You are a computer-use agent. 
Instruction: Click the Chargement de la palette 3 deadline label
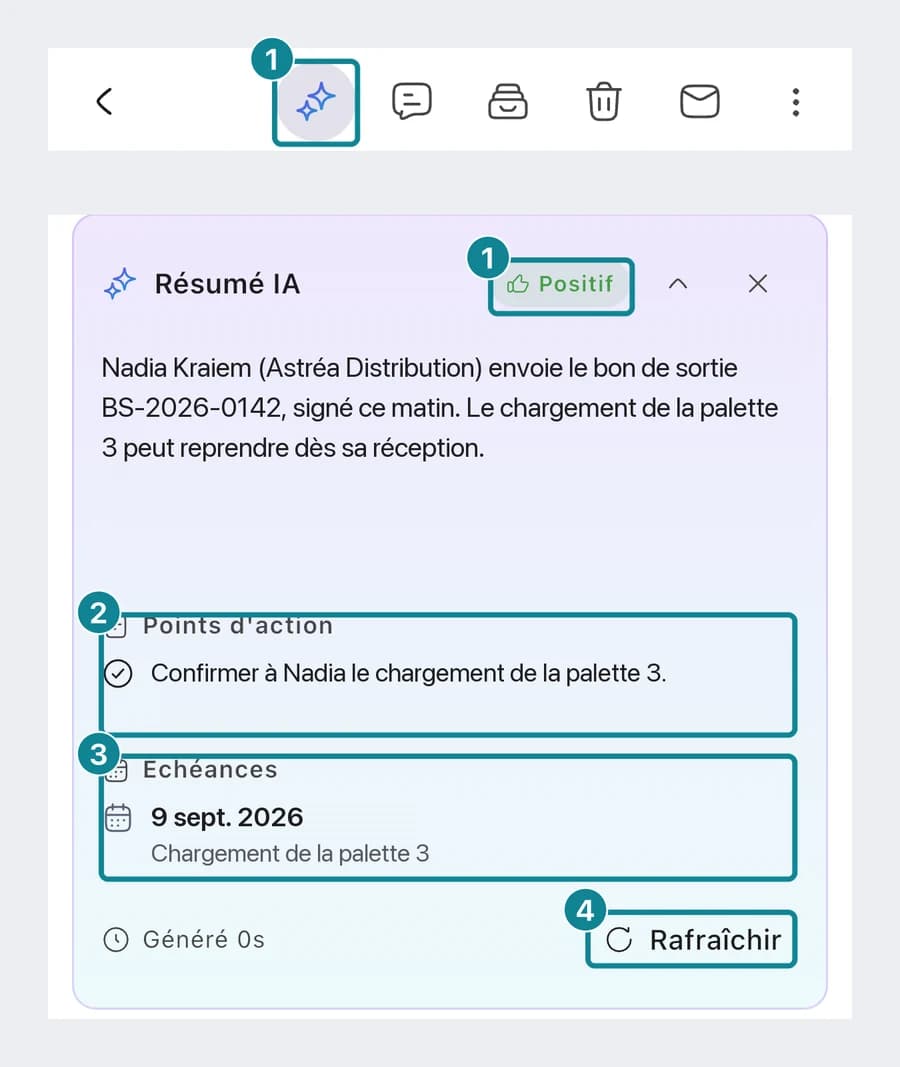pyautogui.click(x=290, y=853)
